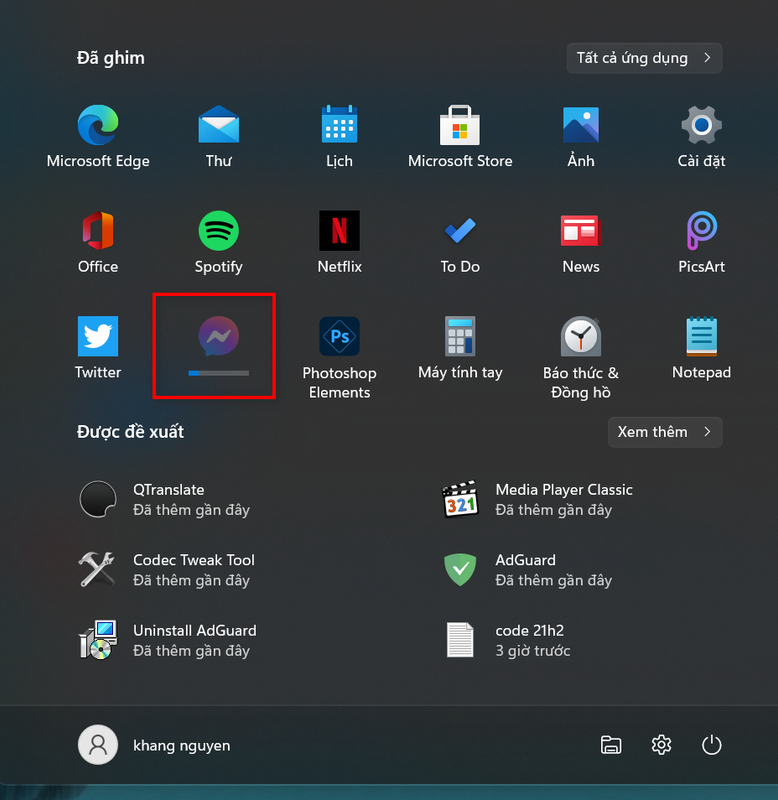Open Uninstall AdGuard entry
Screen dimensions: 778x800
(167, 640)
